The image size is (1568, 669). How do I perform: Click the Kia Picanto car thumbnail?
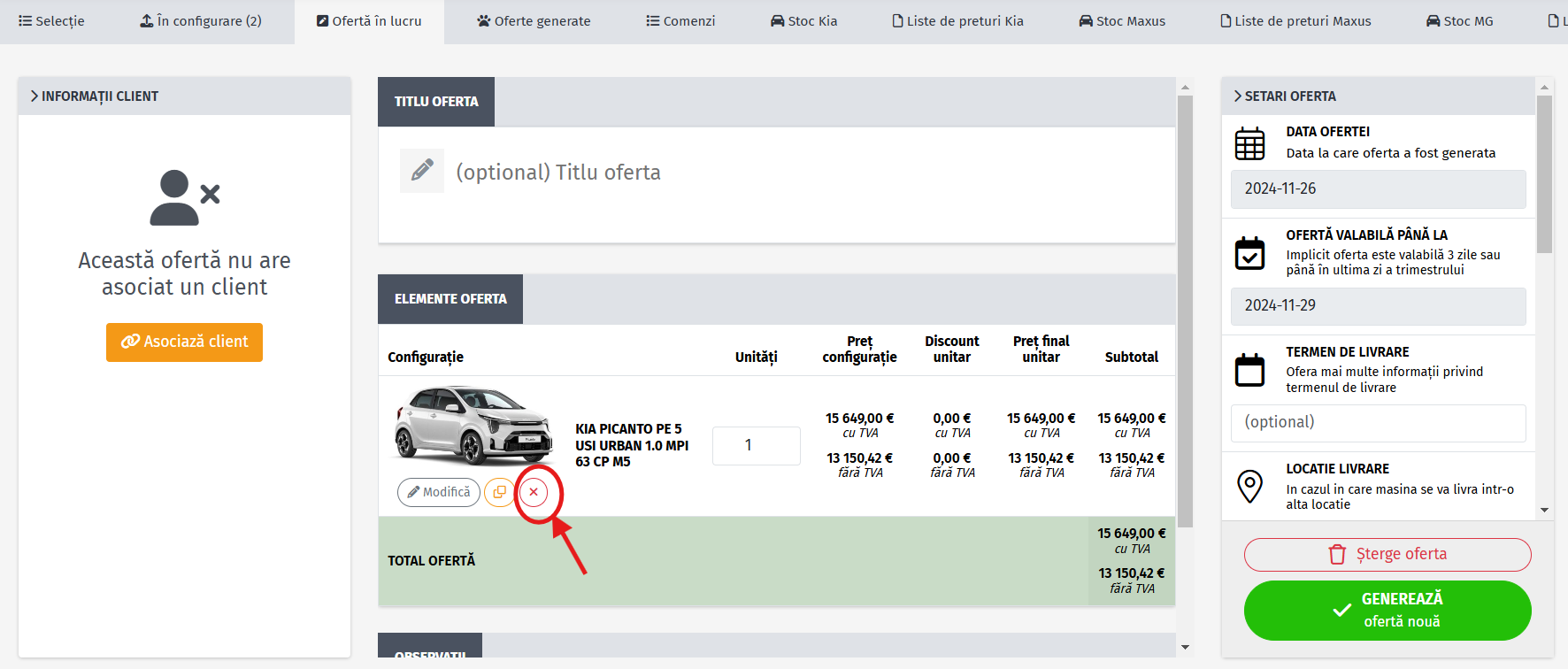pyautogui.click(x=474, y=426)
